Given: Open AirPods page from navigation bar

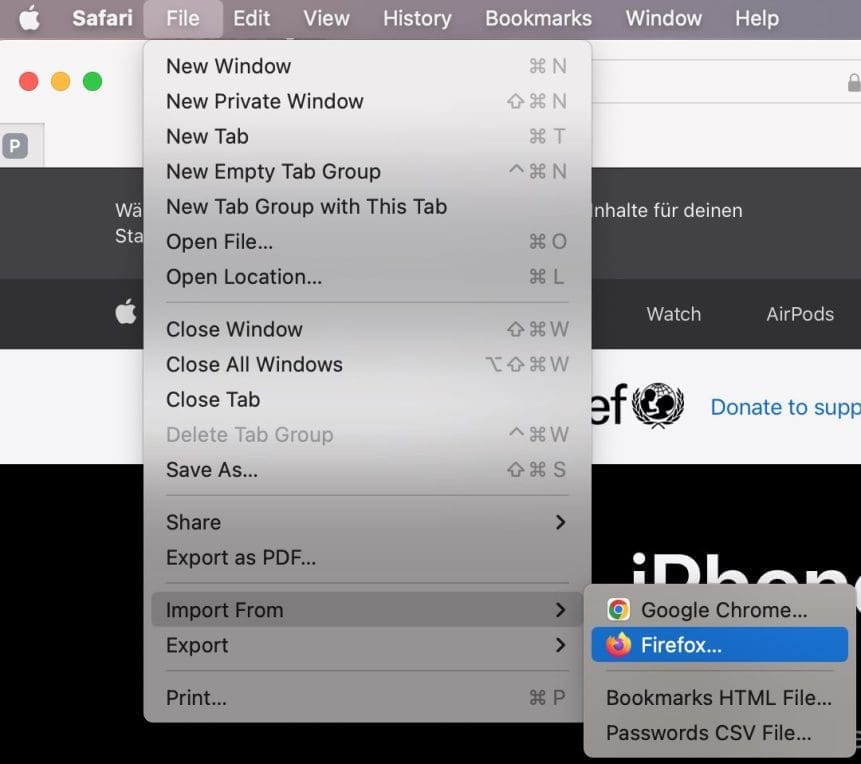Looking at the screenshot, I should [x=799, y=314].
